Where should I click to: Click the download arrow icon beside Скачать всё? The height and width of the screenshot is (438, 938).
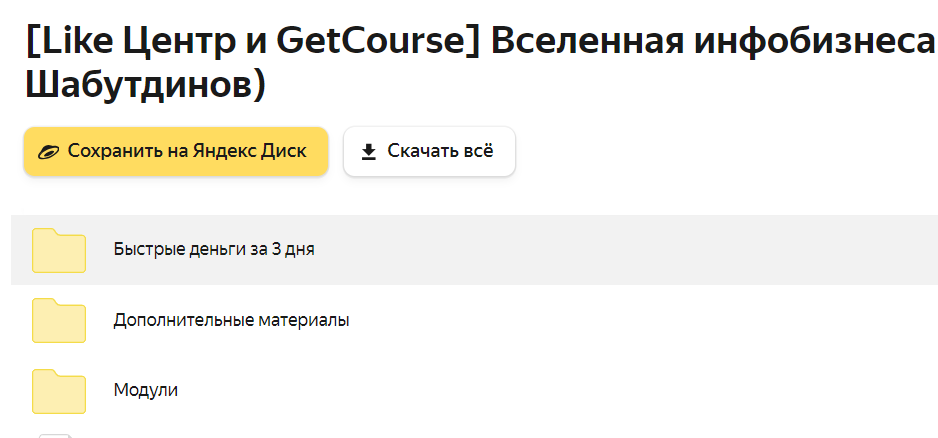pyautogui.click(x=368, y=152)
